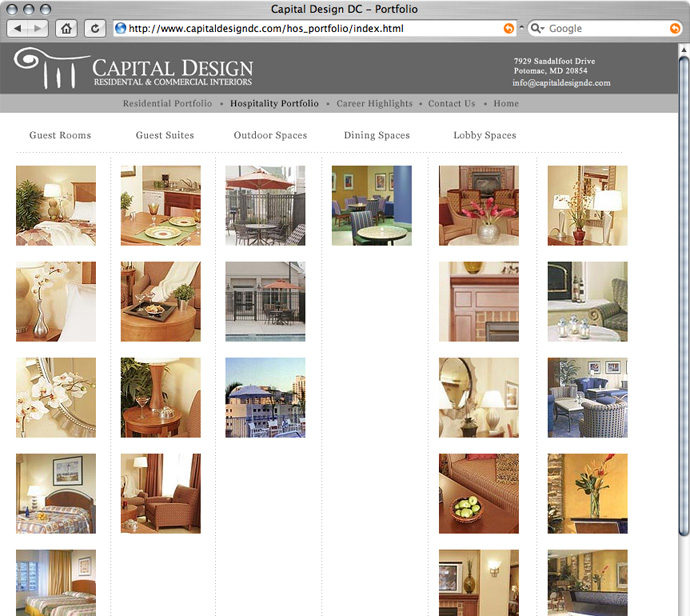
Task: Click the orange snapback icon in address bar
Action: [508, 29]
